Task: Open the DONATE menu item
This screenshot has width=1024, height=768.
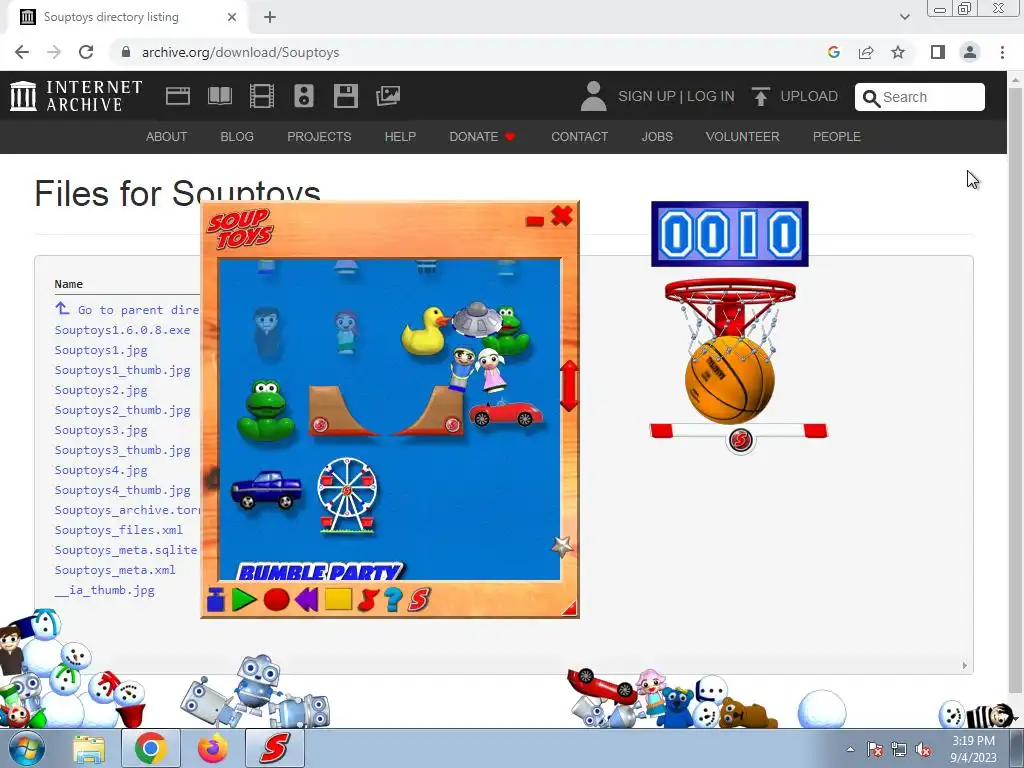Action: pyautogui.click(x=482, y=136)
